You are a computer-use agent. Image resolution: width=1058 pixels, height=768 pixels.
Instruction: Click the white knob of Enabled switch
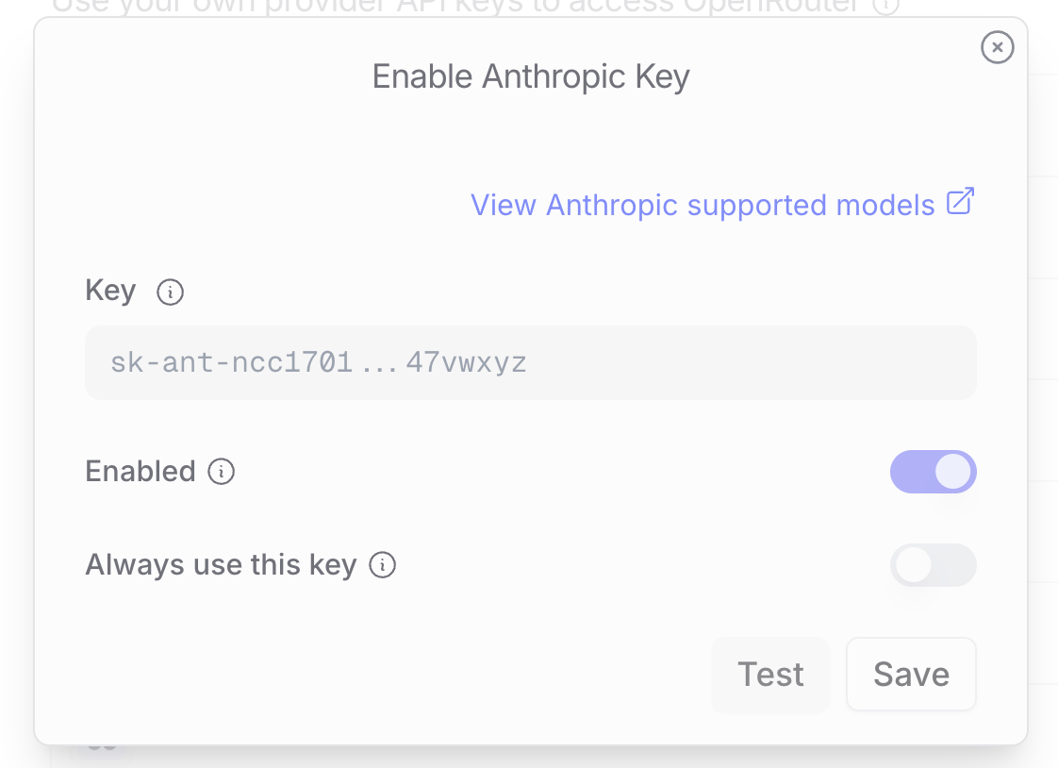[953, 472]
